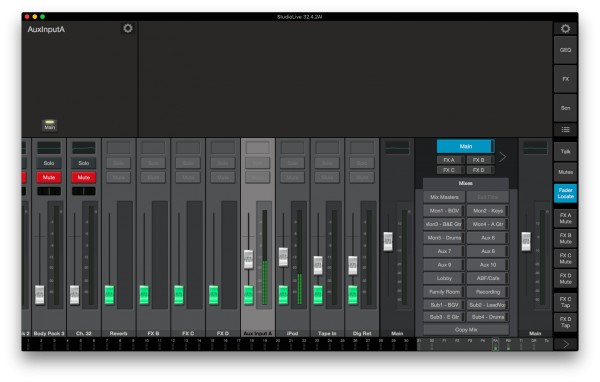Open EQ thumbnail on the rightmost Main strip
Image resolution: width=600 pixels, height=382 pixels.
point(535,148)
